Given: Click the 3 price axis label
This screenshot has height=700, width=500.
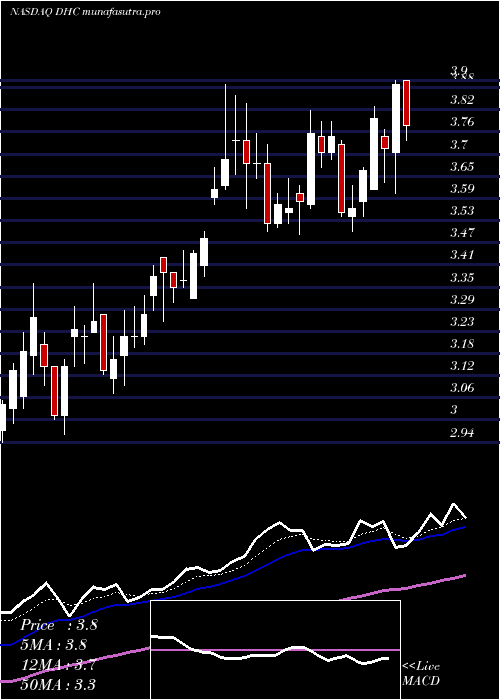Looking at the screenshot, I should [x=454, y=410].
